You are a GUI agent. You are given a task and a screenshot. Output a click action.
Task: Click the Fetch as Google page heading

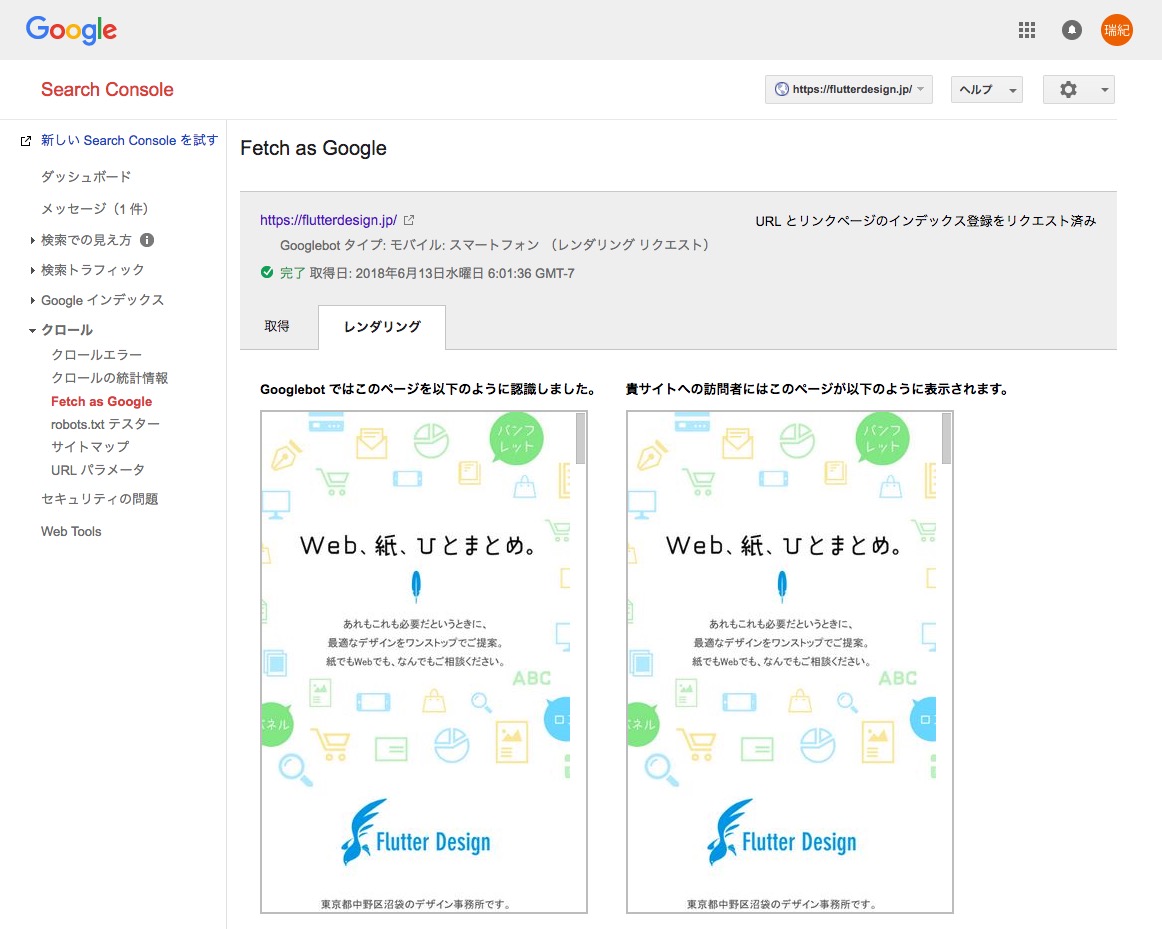[313, 148]
